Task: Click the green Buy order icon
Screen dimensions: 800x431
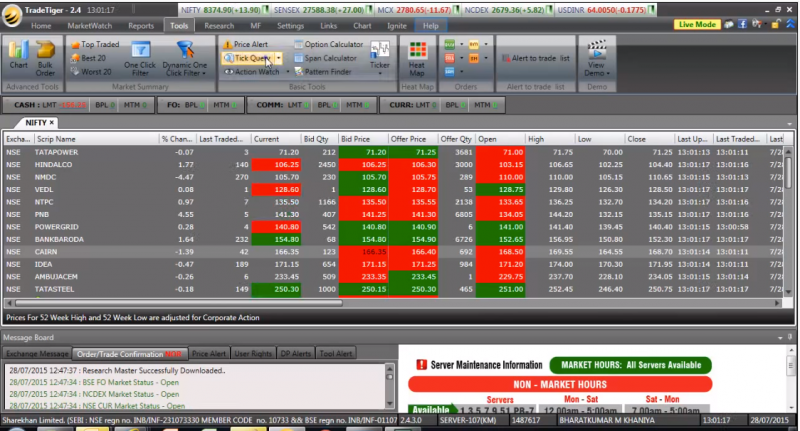Action: point(449,44)
